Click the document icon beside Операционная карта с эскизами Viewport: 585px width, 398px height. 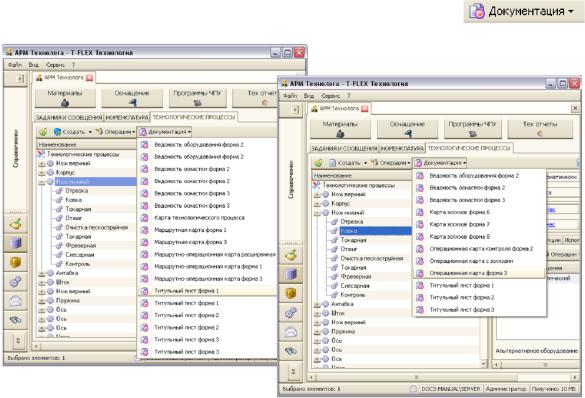pos(420,261)
